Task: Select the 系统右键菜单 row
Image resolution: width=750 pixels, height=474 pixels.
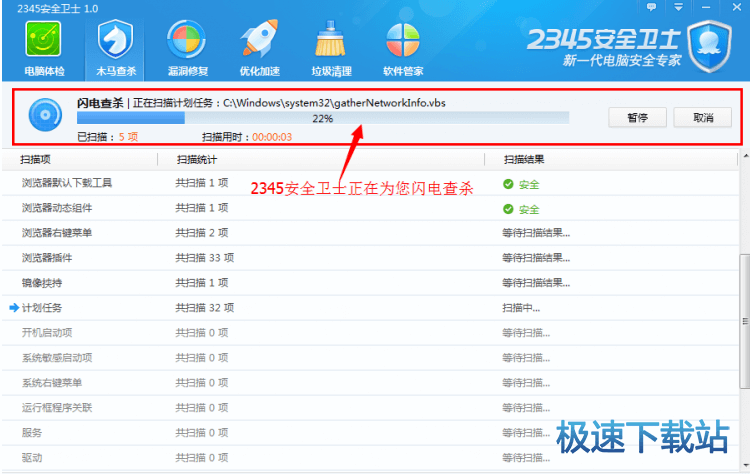Action: coord(370,383)
